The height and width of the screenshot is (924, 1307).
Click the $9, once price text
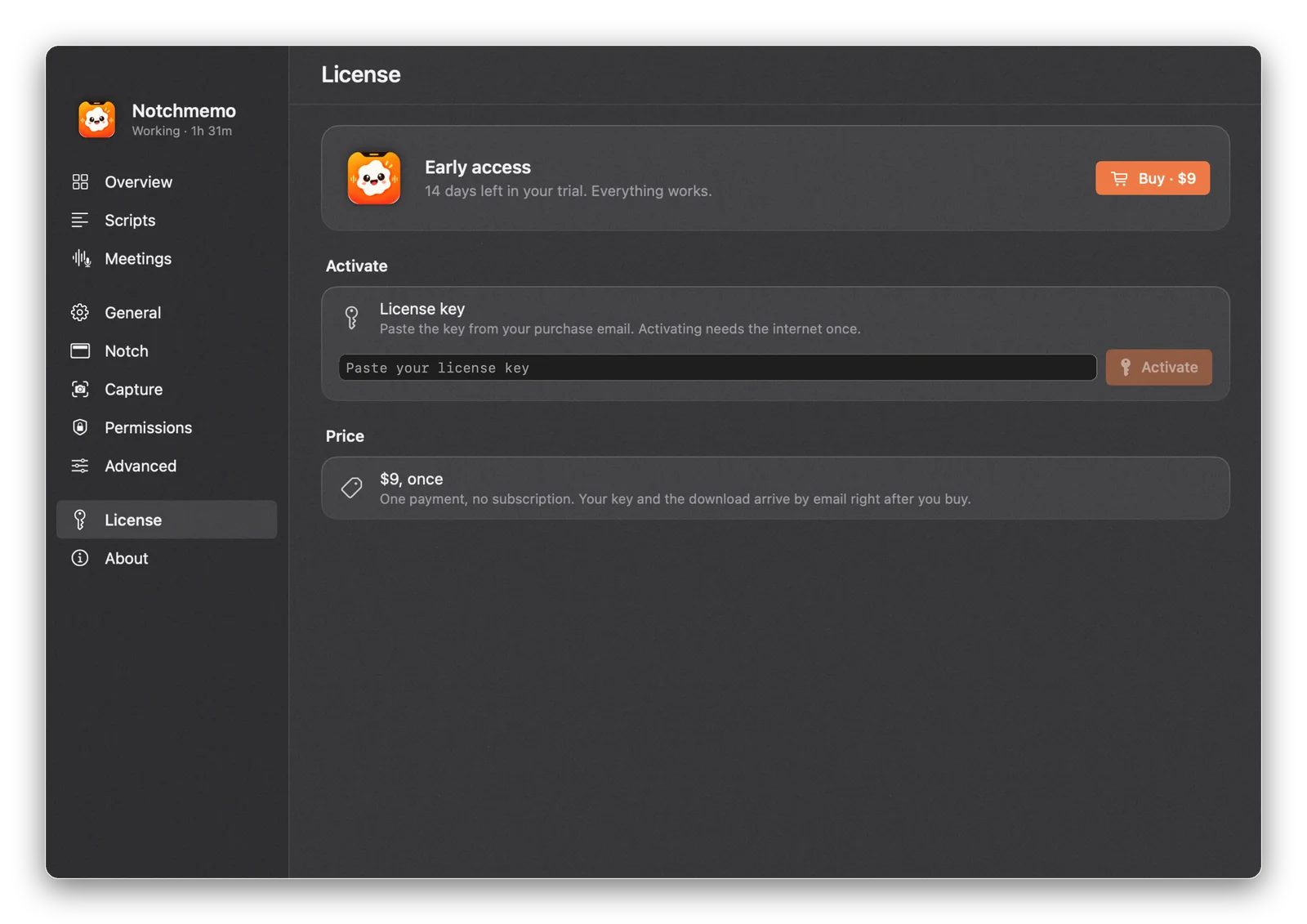click(412, 479)
